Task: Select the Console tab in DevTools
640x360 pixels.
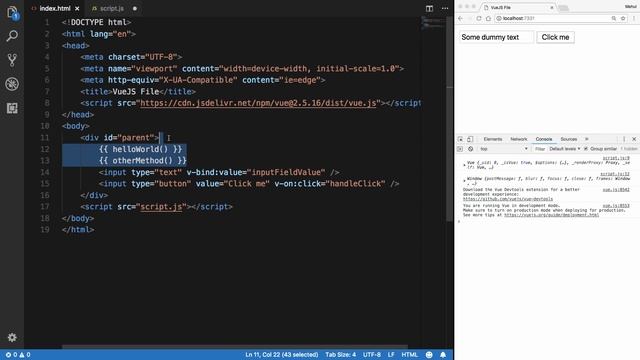Action: [544, 139]
